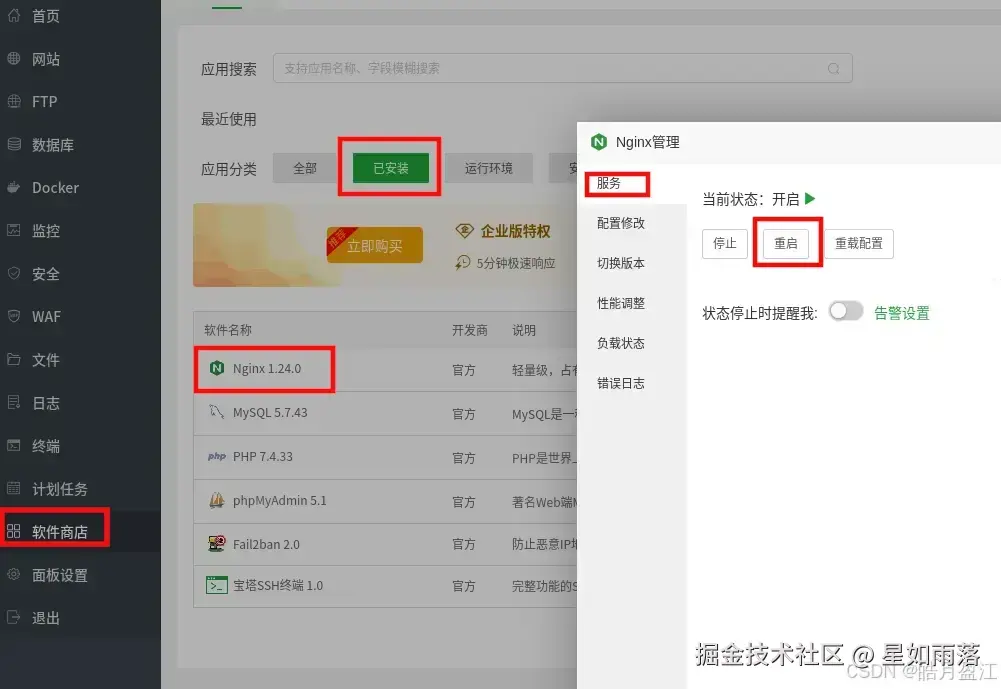Toggle the 状态停止时提醒我 switch

point(845,311)
